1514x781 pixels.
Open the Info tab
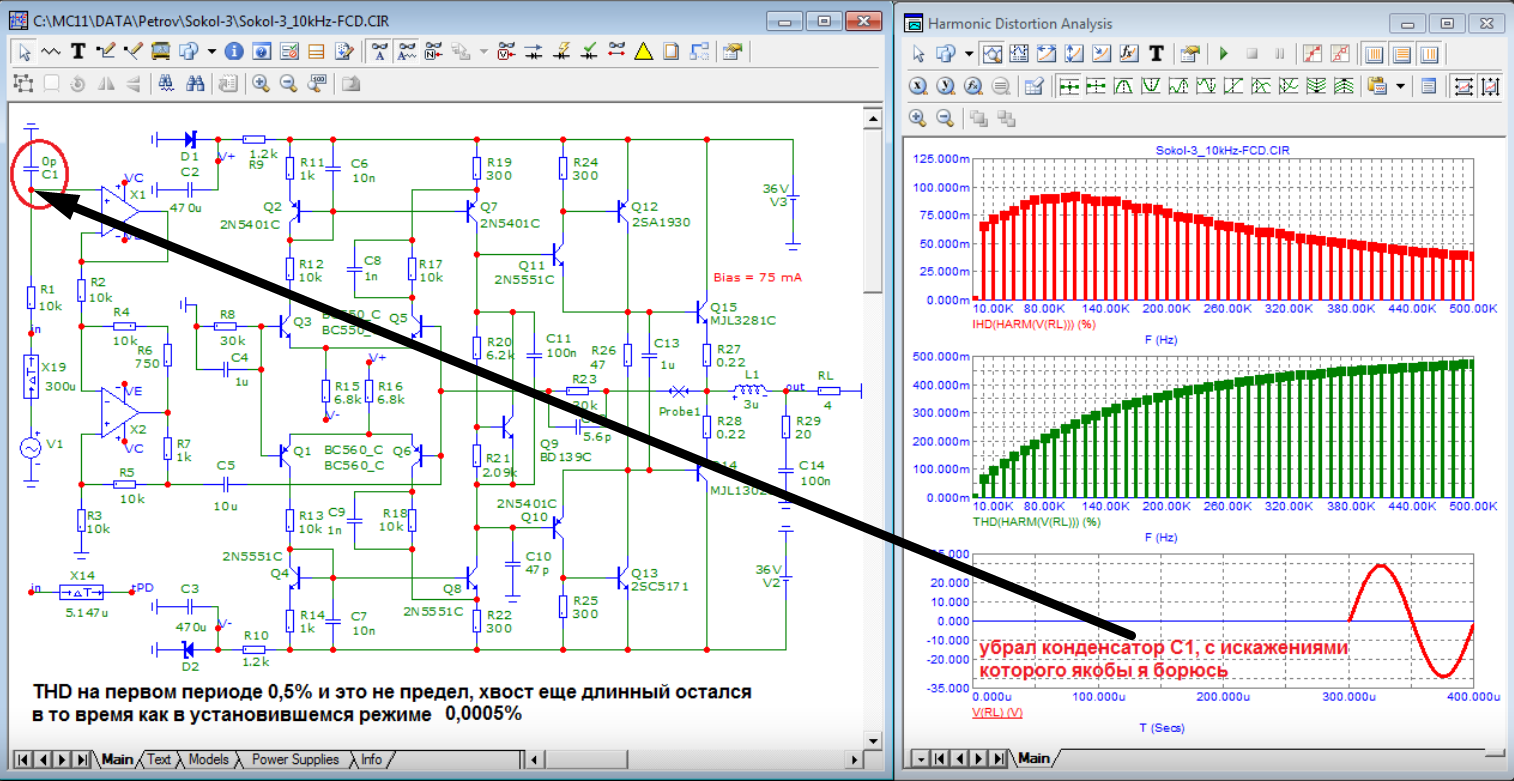pos(371,760)
